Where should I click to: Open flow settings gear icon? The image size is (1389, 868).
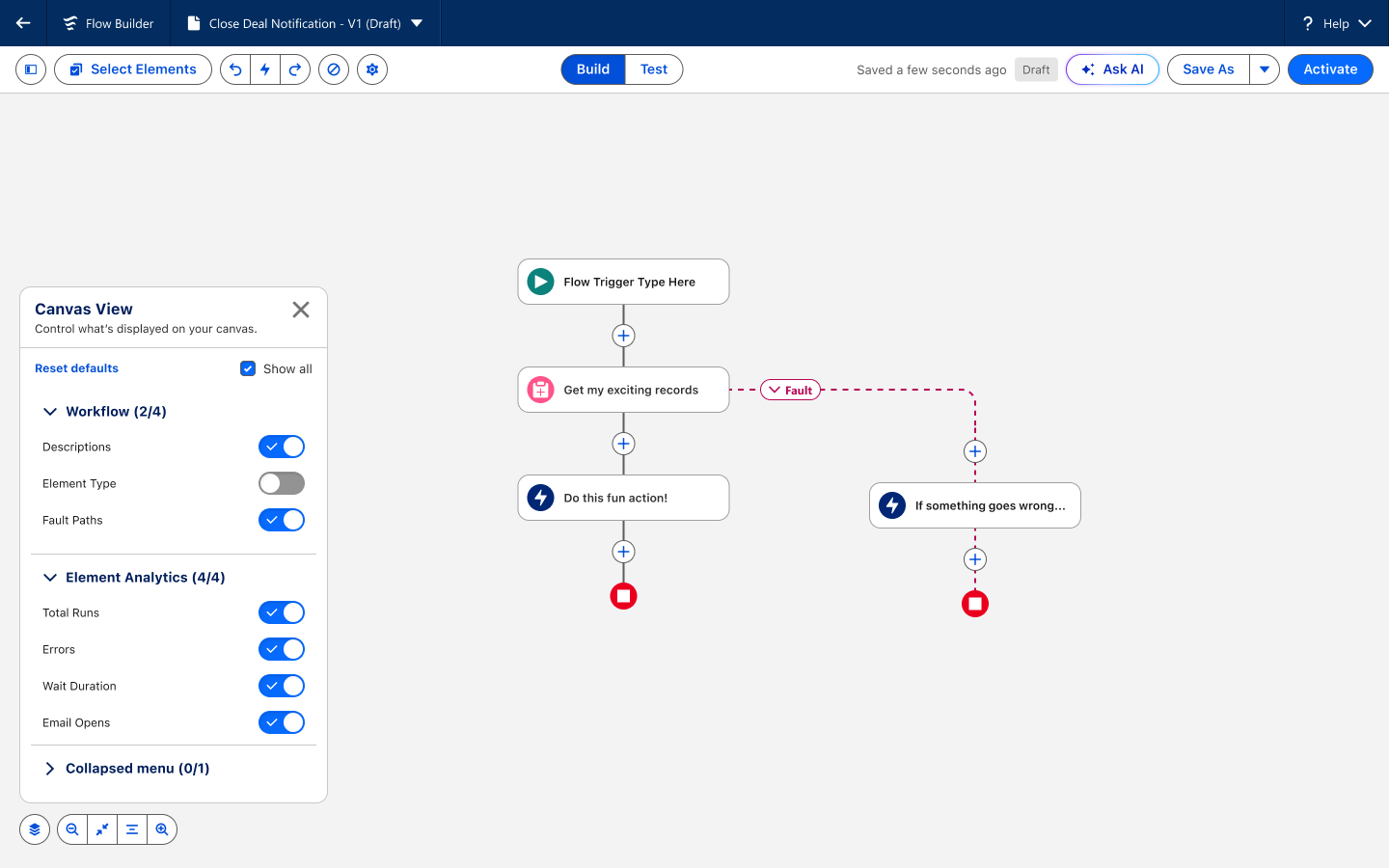[x=372, y=69]
